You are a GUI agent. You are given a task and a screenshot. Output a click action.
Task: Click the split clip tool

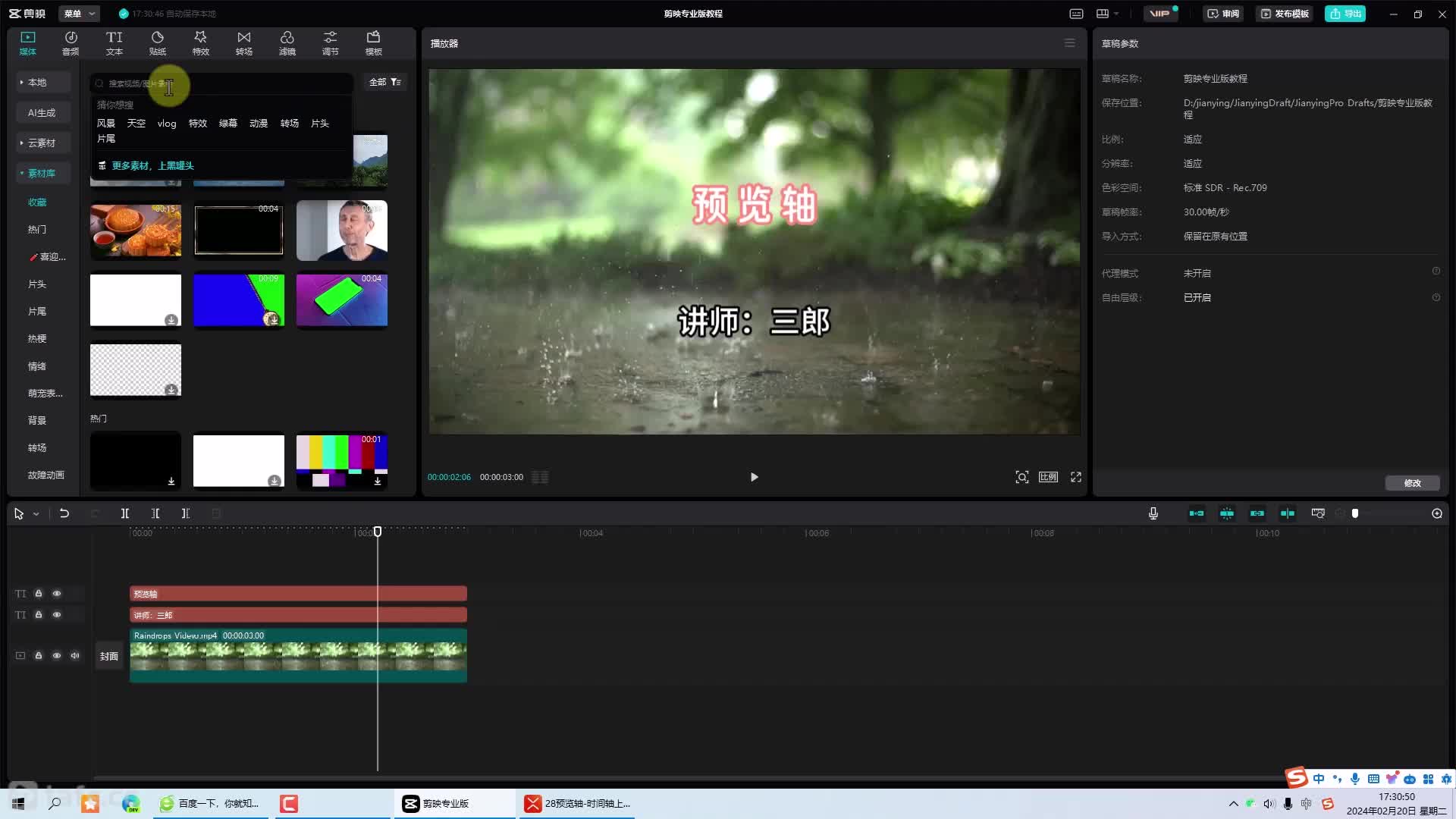(x=125, y=513)
